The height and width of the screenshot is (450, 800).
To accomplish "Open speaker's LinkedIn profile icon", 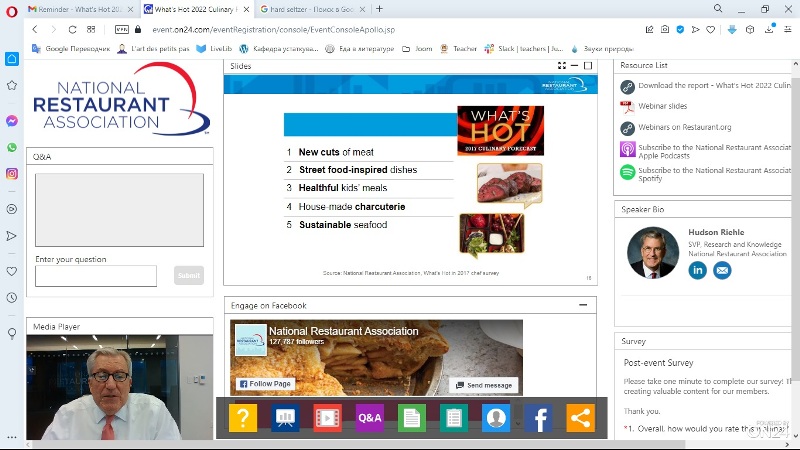I will tap(697, 270).
